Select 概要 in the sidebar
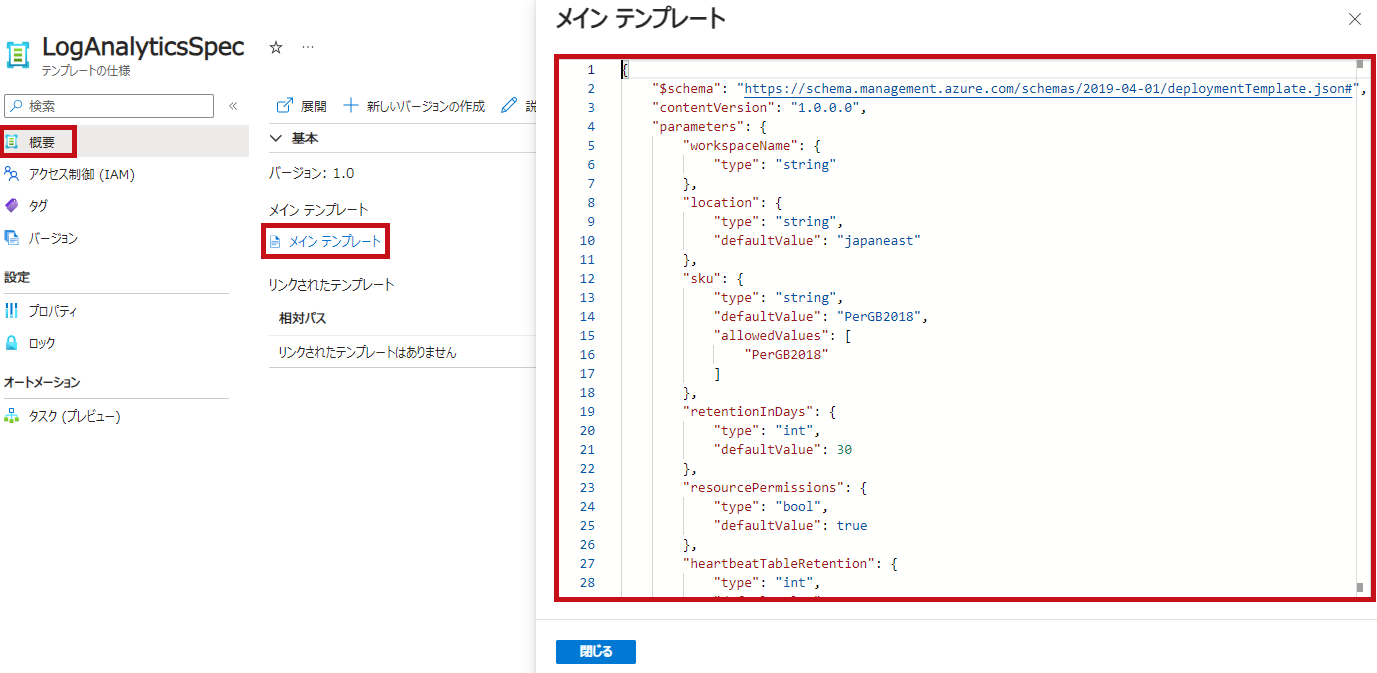The height and width of the screenshot is (673, 1377). [124, 142]
